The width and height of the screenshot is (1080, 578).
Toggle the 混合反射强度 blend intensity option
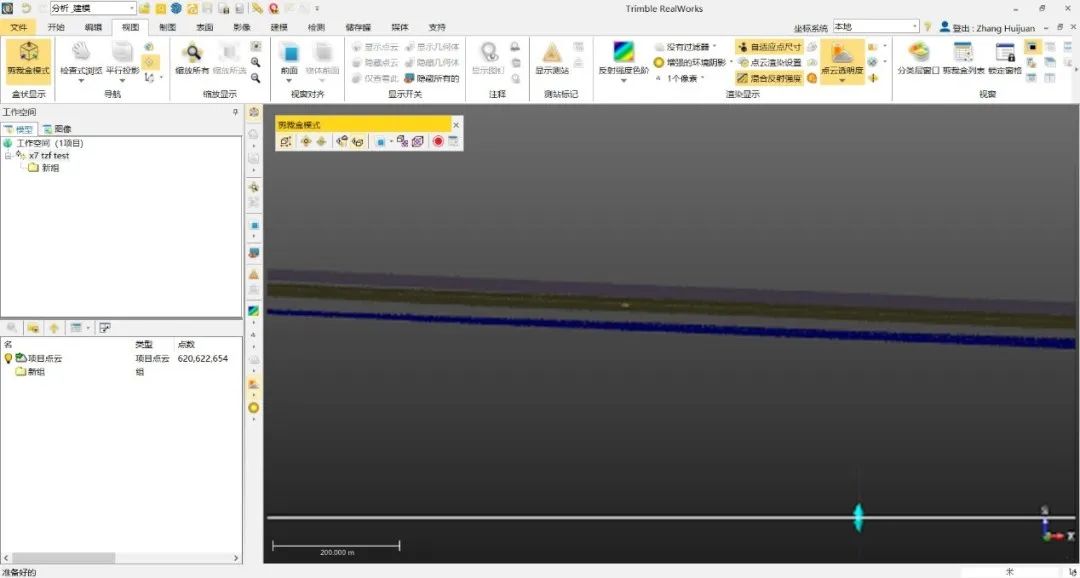point(769,77)
